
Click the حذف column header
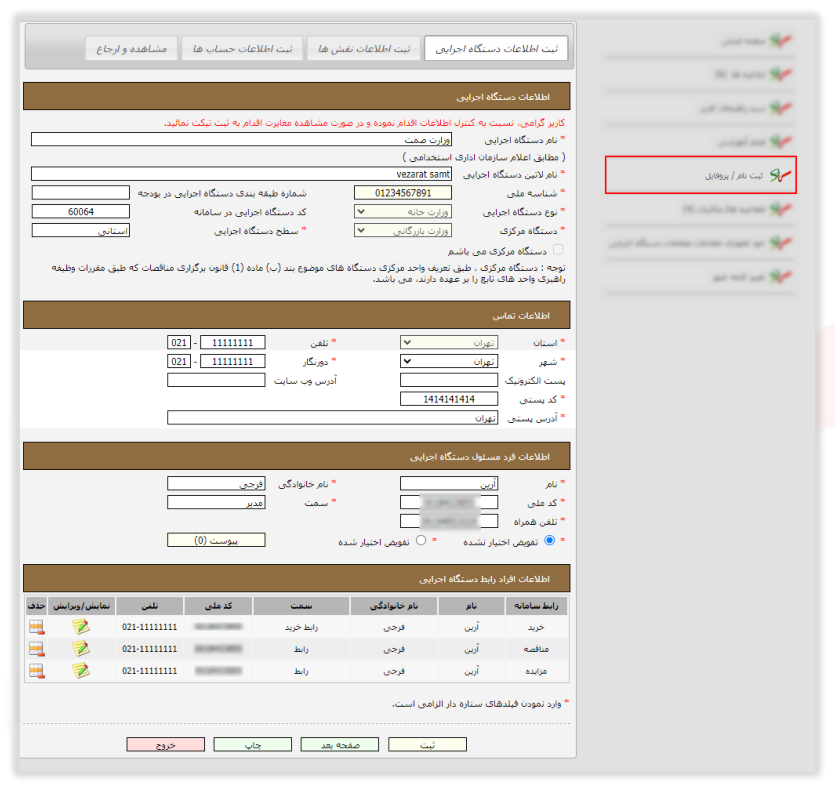click(36, 606)
